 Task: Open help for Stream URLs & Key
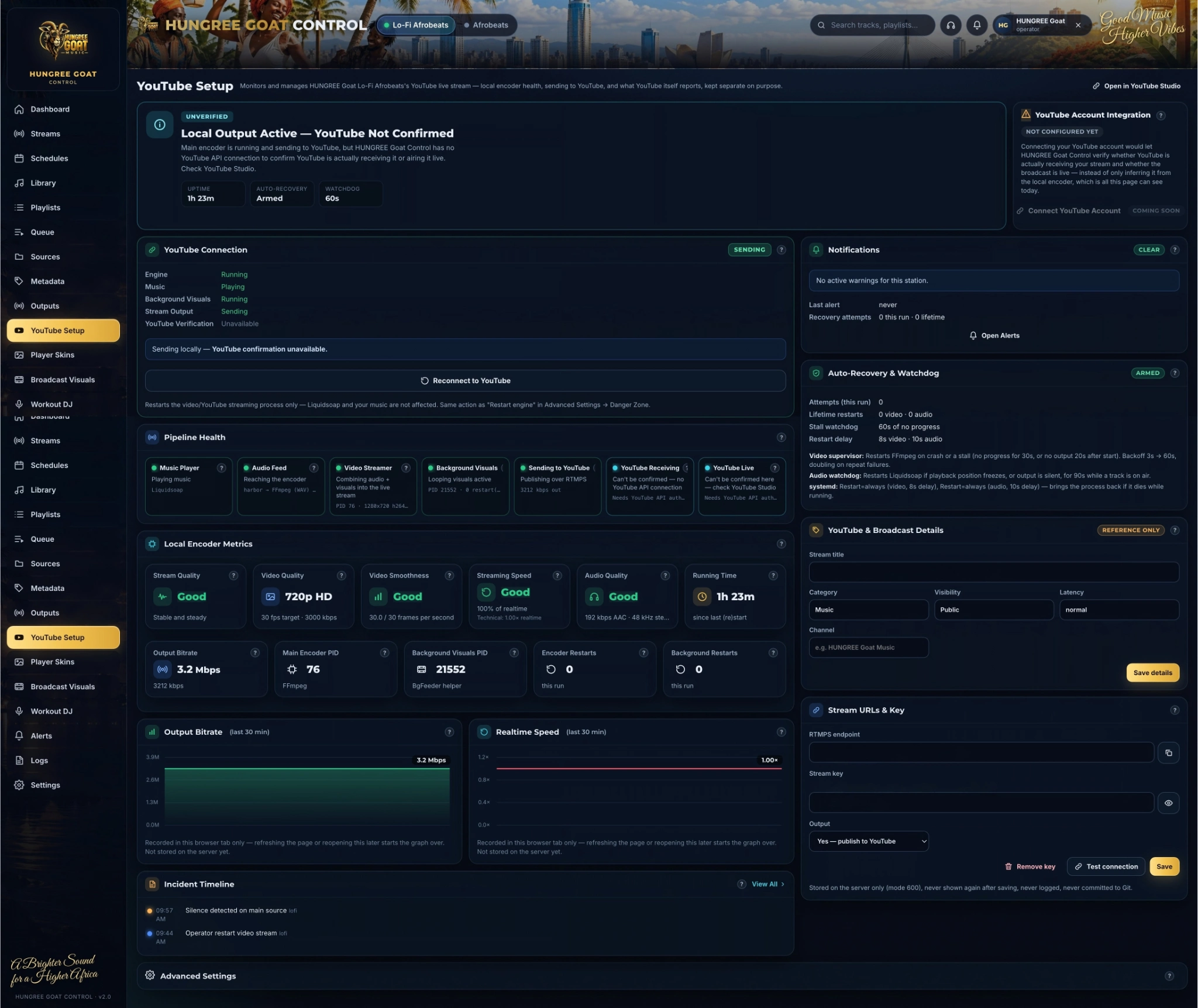tap(1175, 710)
